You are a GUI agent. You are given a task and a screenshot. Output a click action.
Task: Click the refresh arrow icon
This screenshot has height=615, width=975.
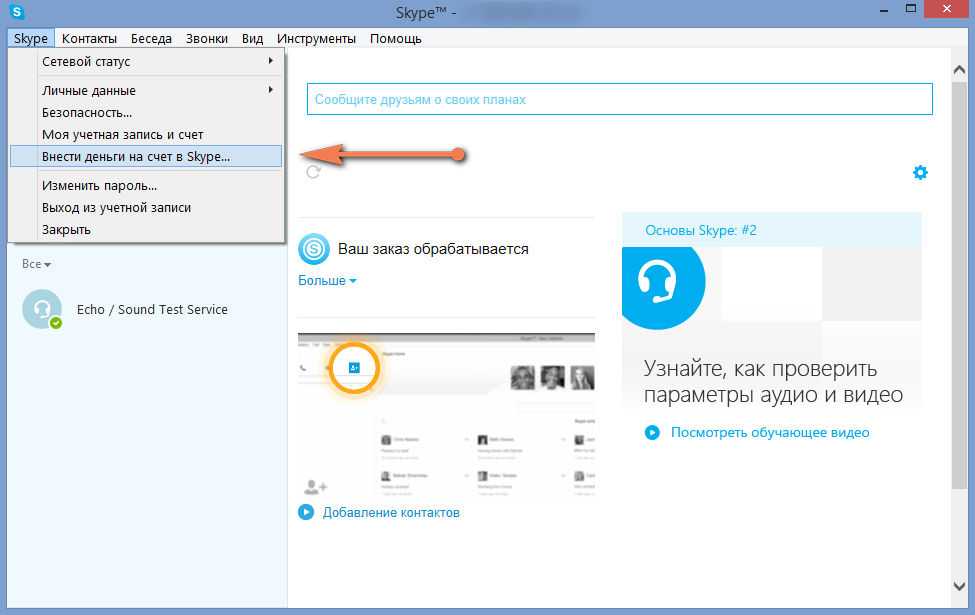(x=313, y=172)
